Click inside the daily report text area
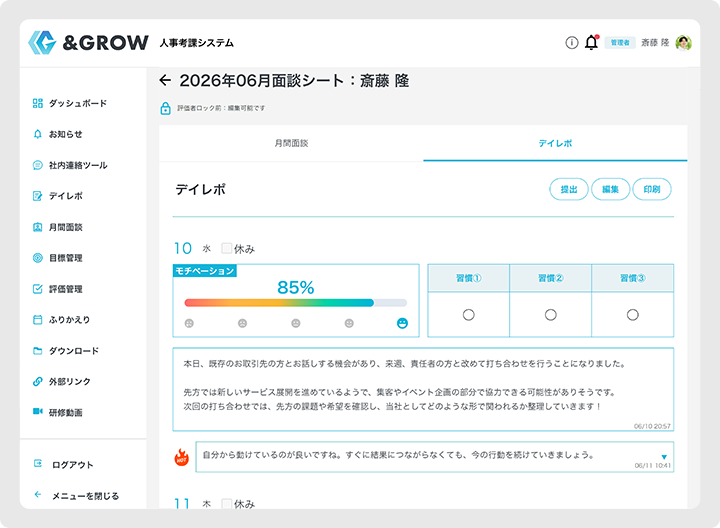Screen dimensions: 720x528 (x=423, y=389)
